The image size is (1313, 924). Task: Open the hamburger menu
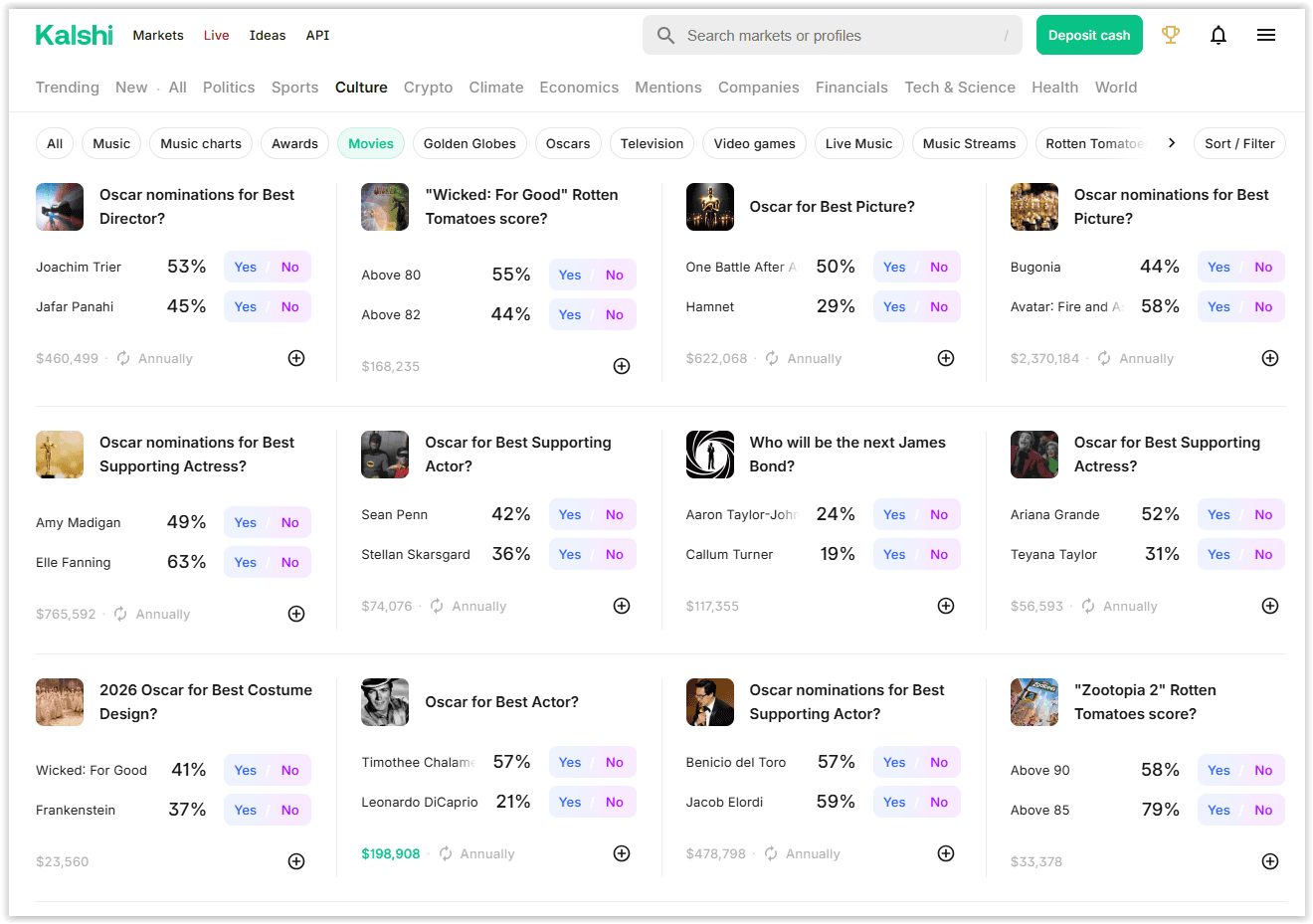pyautogui.click(x=1265, y=35)
